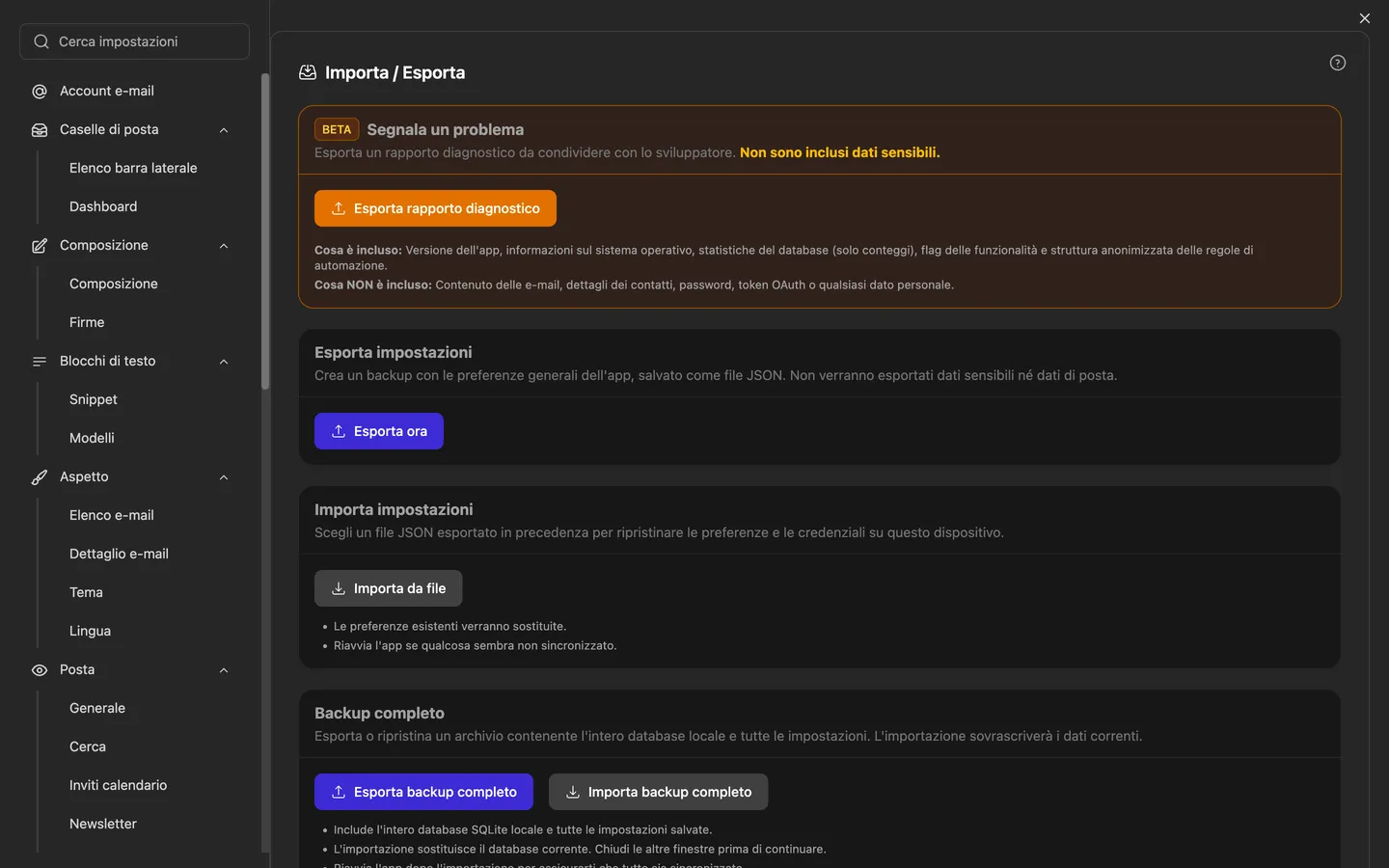This screenshot has height=868, width=1389.
Task: Click the Posta eye icon
Action: click(40, 670)
